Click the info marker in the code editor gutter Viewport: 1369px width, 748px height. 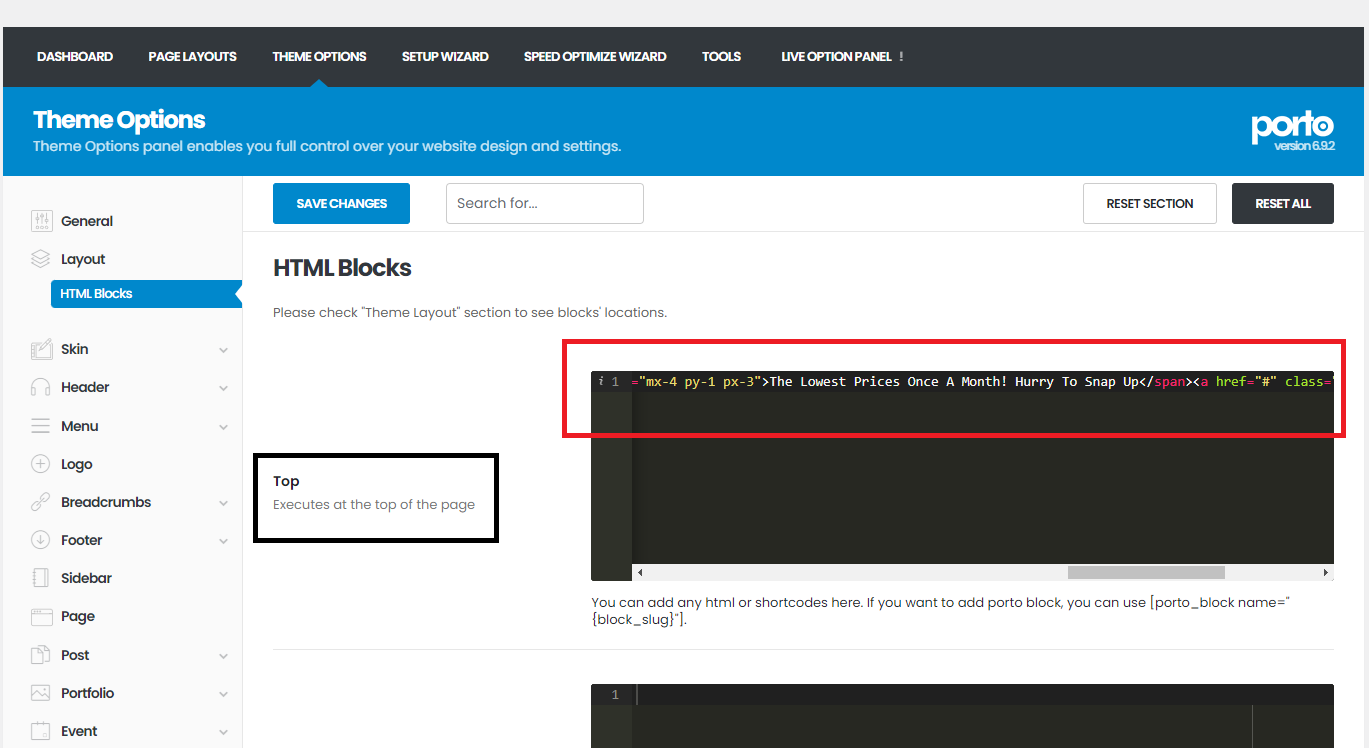tap(600, 381)
